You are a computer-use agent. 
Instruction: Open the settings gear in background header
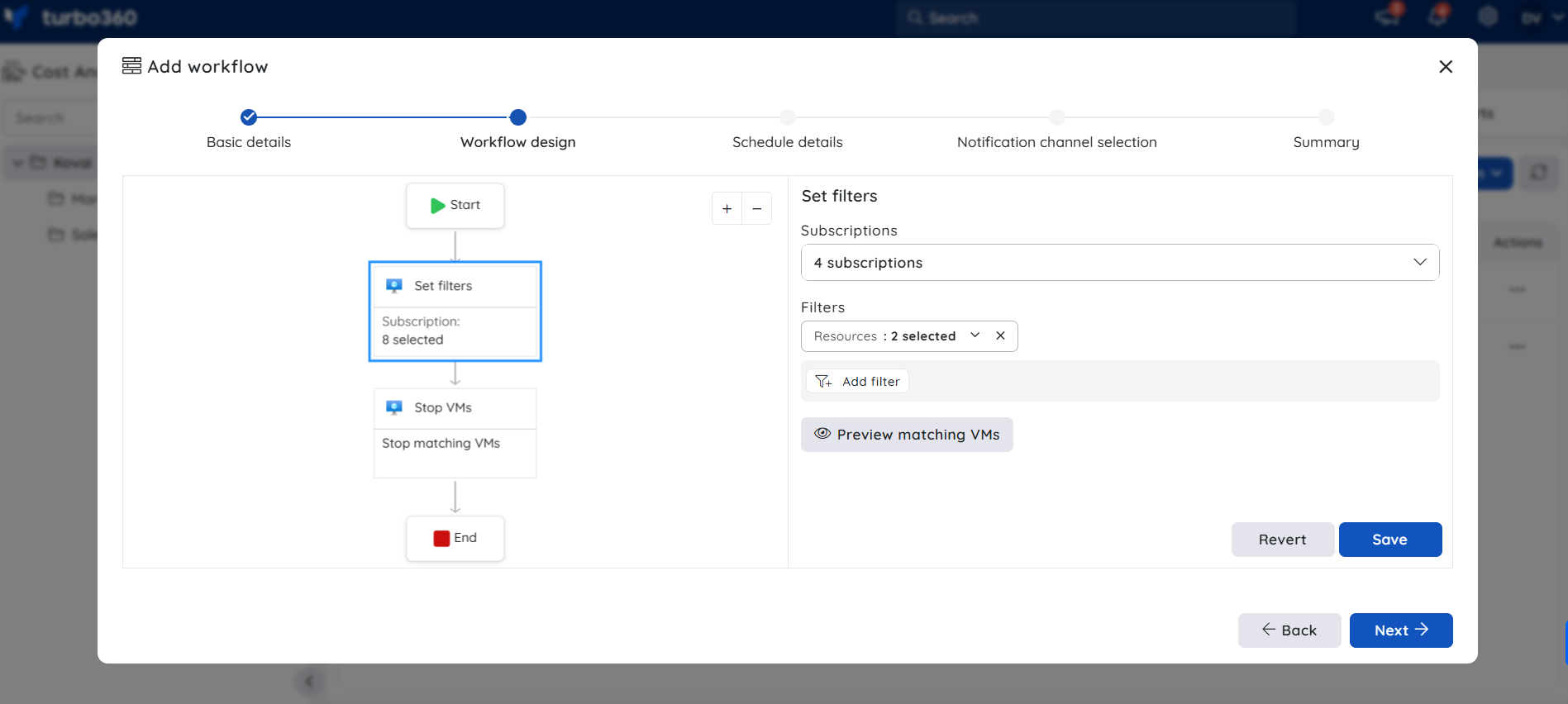pyautogui.click(x=1488, y=17)
